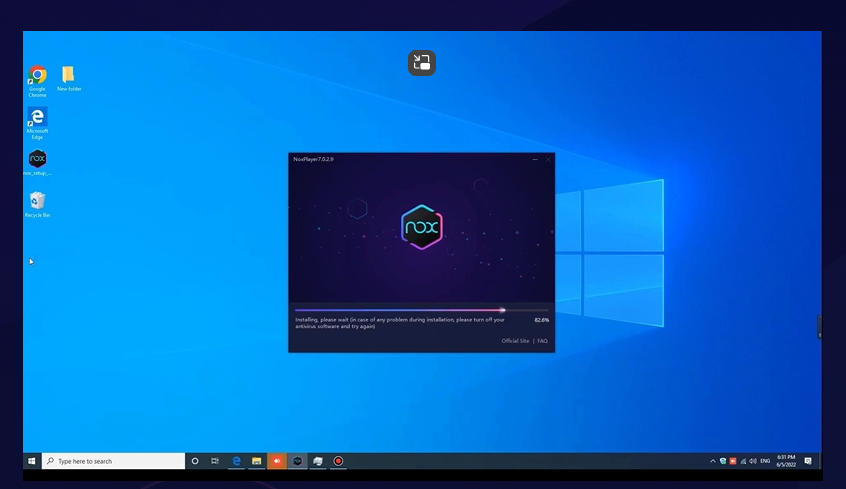Open the Windows Start menu
Image resolution: width=846 pixels, height=489 pixels.
(32, 461)
